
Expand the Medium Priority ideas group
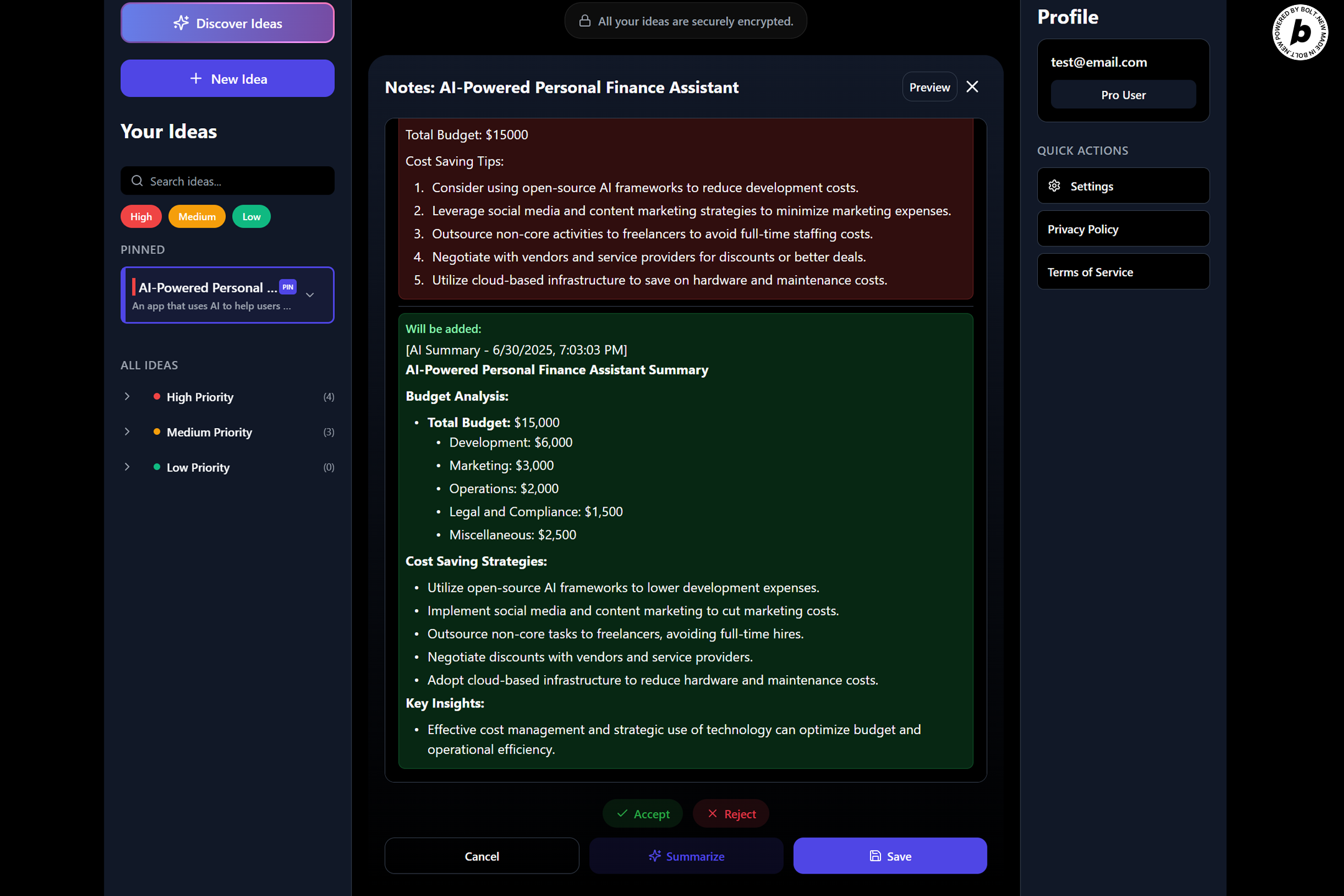coord(128,432)
